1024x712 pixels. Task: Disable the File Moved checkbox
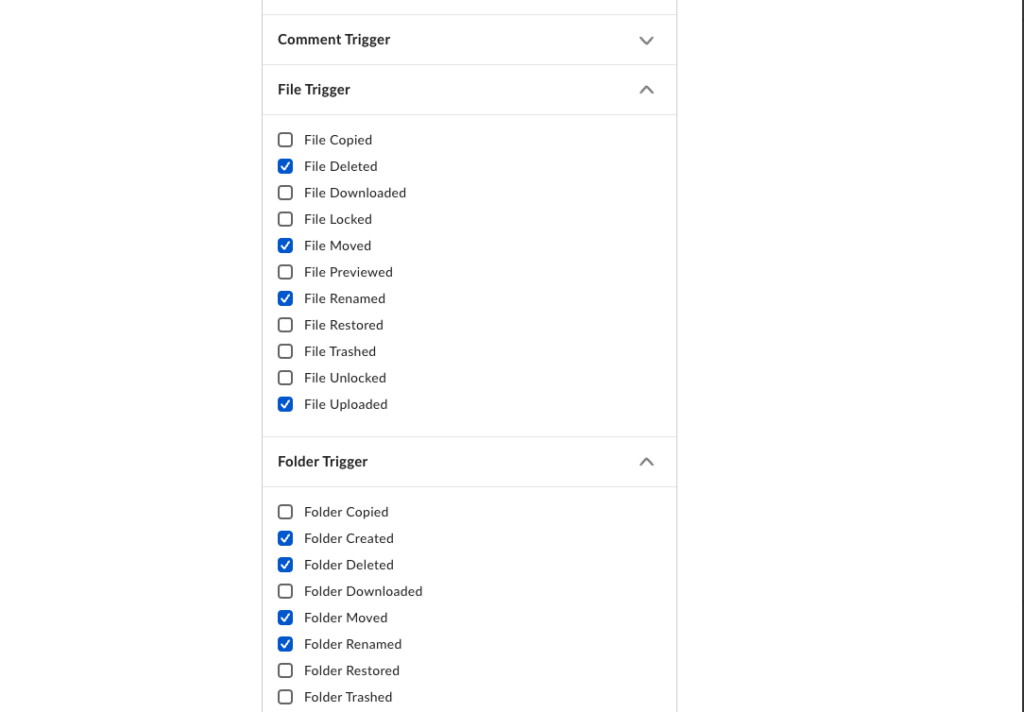pos(286,246)
